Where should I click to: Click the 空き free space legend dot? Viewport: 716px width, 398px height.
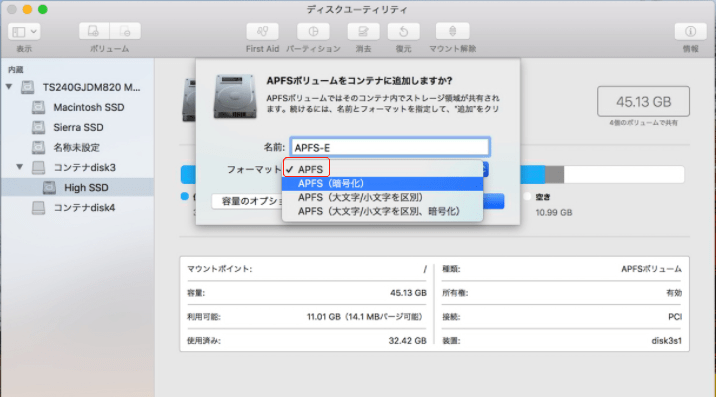coord(527,196)
